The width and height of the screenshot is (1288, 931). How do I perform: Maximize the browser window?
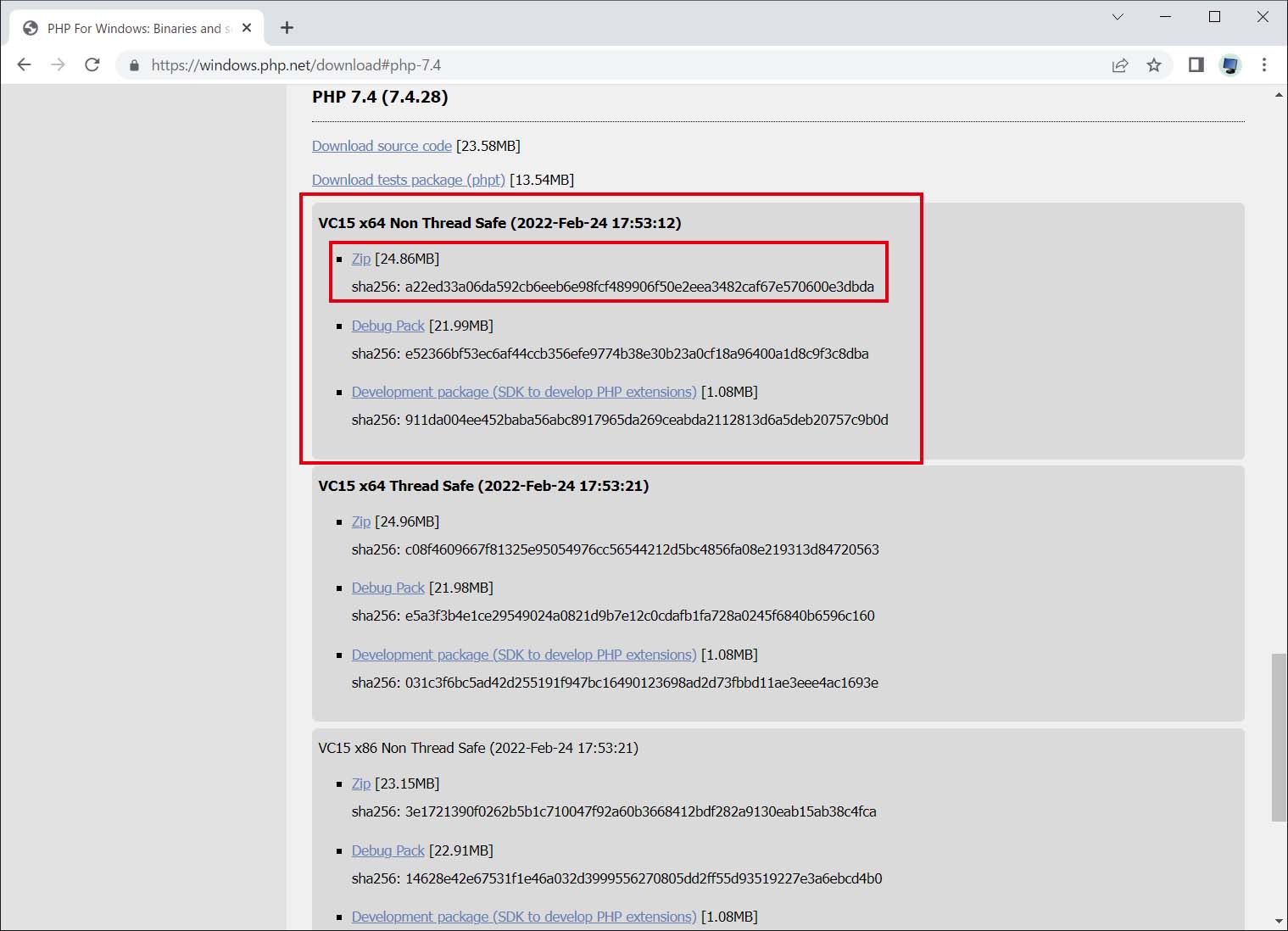[x=1214, y=17]
